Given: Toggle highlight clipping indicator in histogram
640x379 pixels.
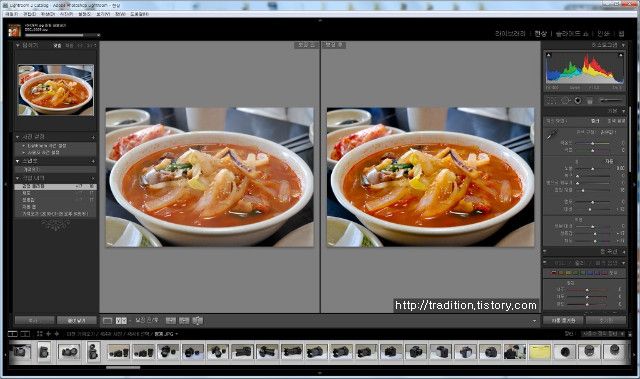Looking at the screenshot, I should [620, 55].
